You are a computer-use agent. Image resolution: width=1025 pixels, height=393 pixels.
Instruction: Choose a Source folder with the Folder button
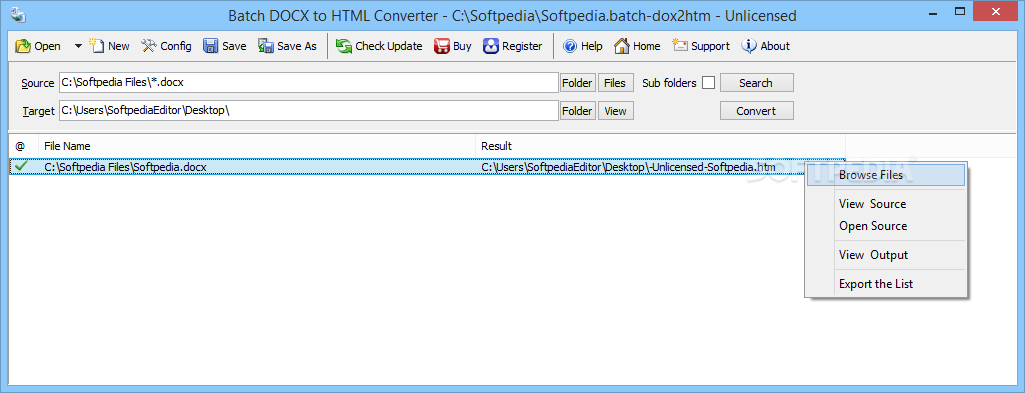click(x=578, y=83)
